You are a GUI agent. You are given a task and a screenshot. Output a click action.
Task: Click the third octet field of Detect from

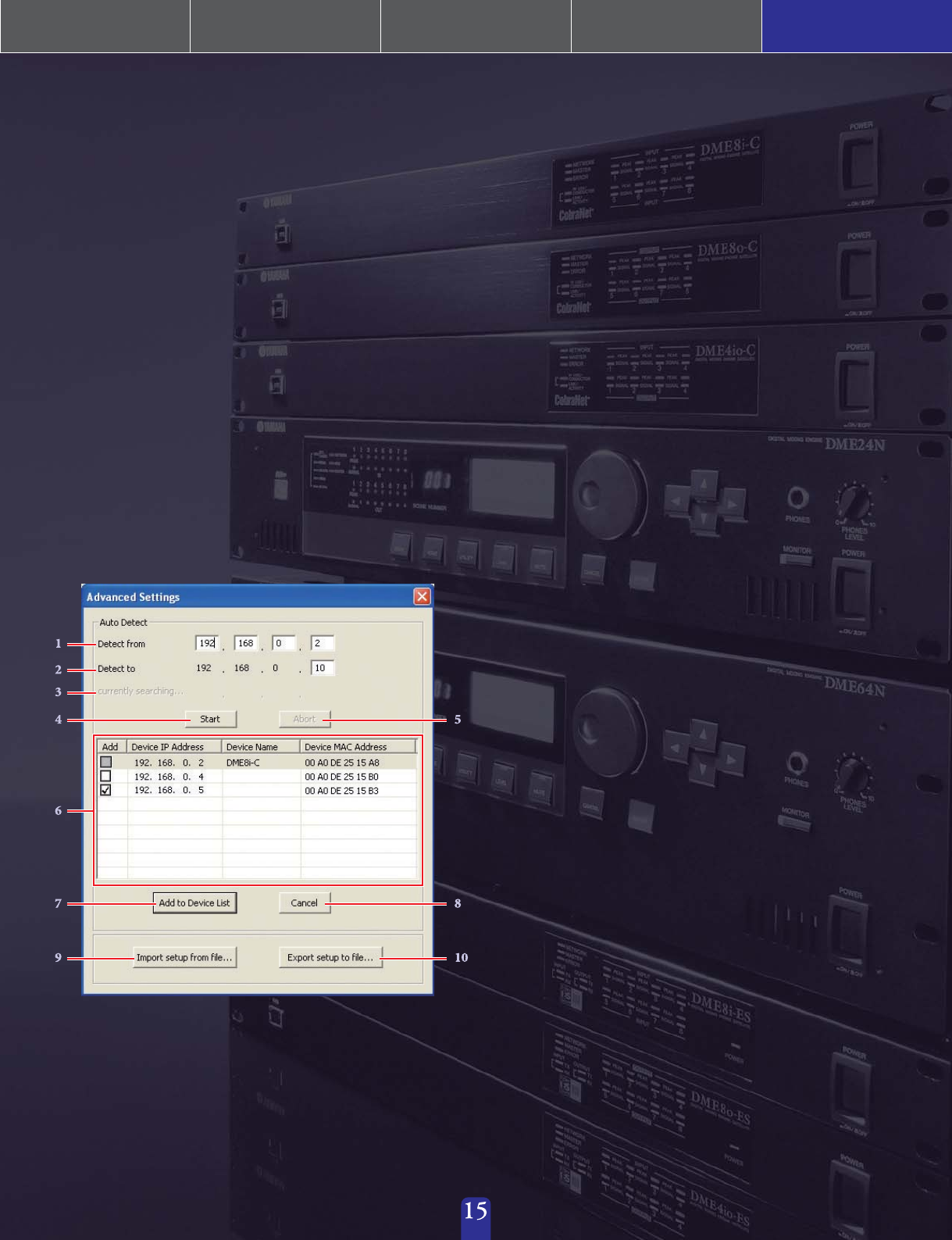coord(283,643)
